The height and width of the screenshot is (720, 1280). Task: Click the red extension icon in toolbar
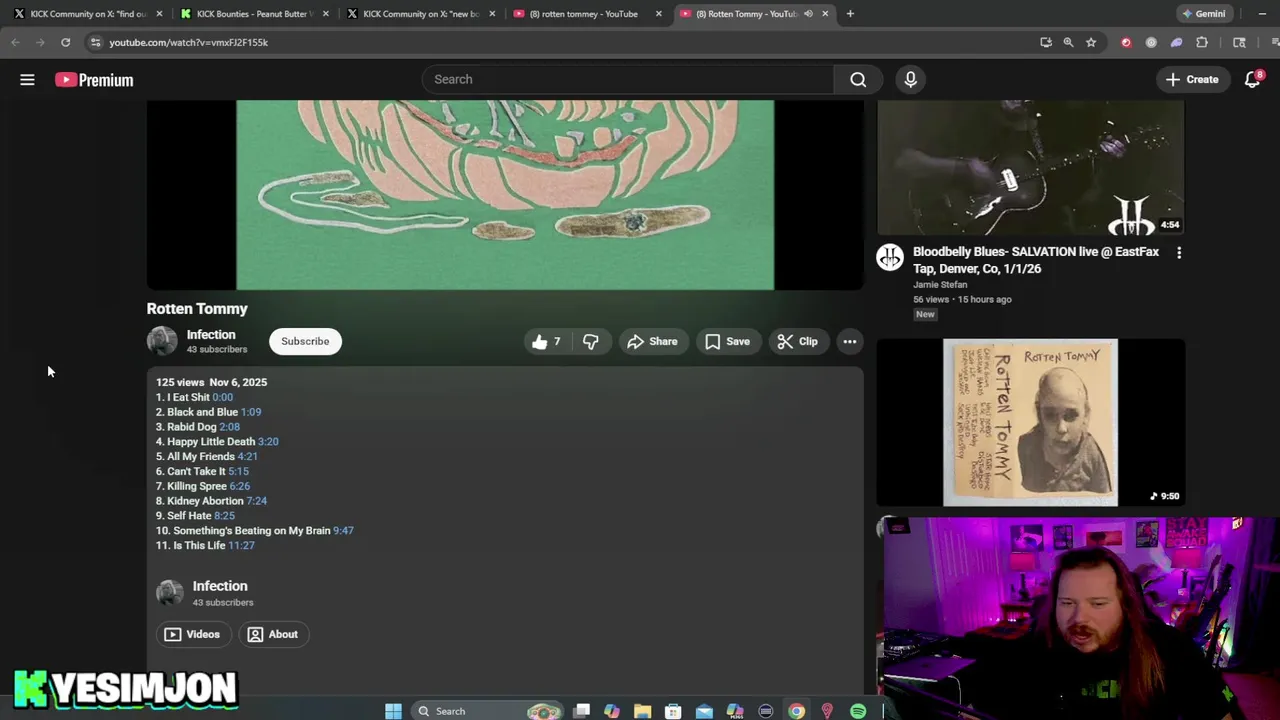[x=1126, y=42]
